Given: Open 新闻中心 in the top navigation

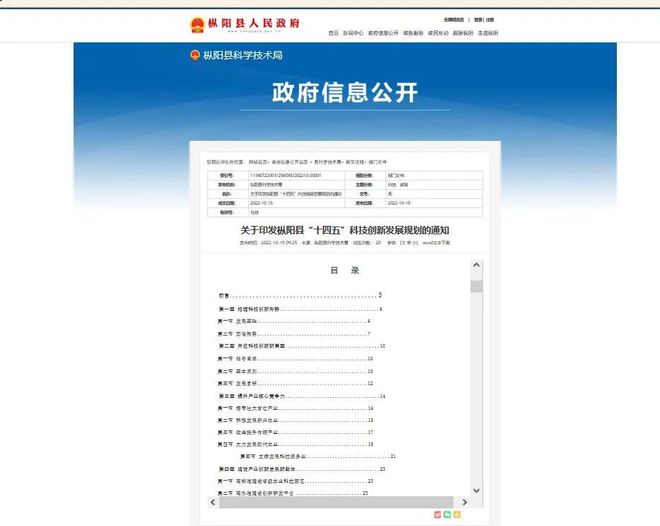Looking at the screenshot, I should click(353, 33).
